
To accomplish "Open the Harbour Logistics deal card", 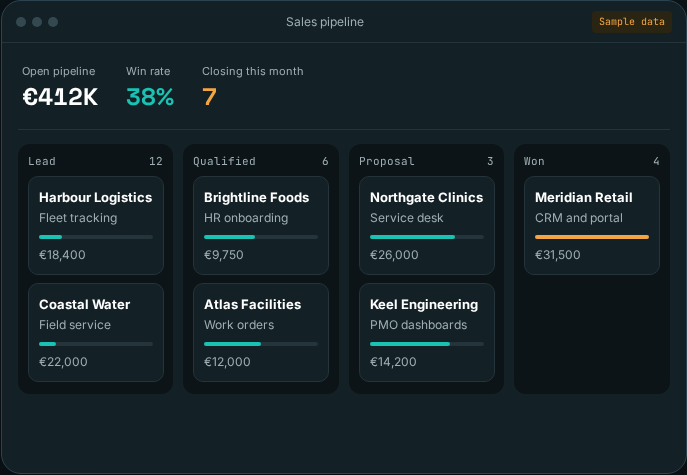I will (x=96, y=226).
